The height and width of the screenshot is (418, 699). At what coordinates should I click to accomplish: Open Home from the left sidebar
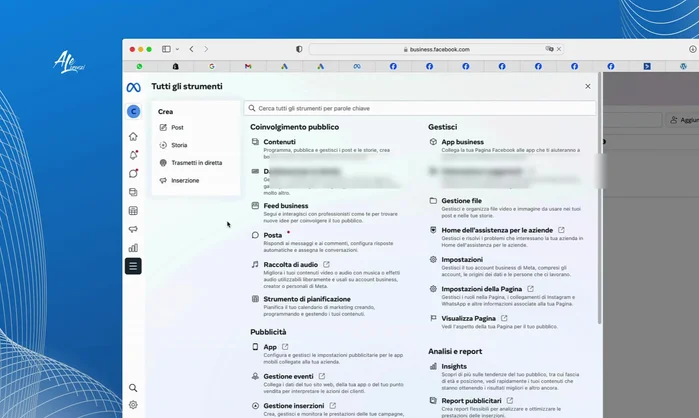[x=133, y=136]
